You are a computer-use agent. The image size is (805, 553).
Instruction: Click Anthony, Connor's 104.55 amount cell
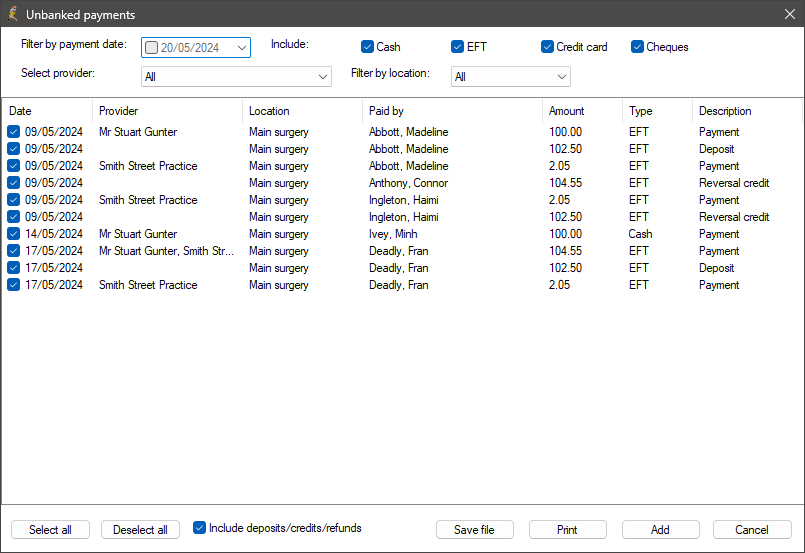[565, 183]
